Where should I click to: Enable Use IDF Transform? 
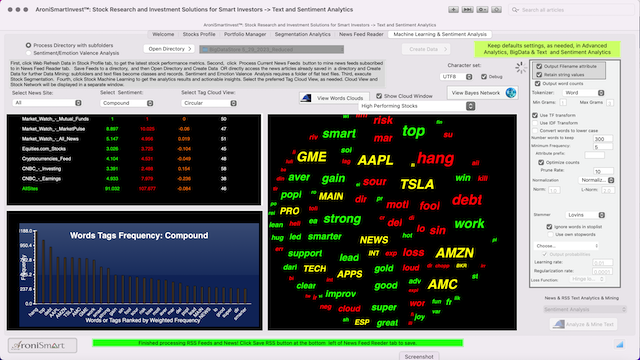(535, 123)
